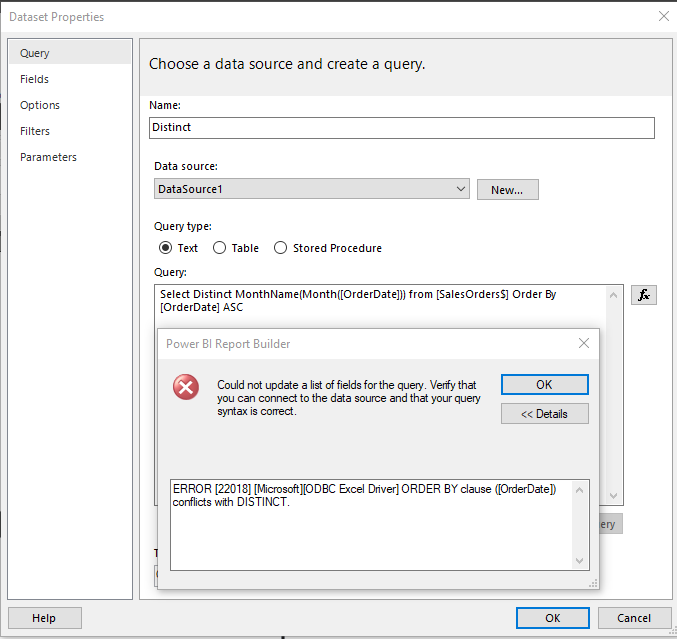The height and width of the screenshot is (639, 677).
Task: Click inside the Select Distinct query text
Action: point(358,301)
